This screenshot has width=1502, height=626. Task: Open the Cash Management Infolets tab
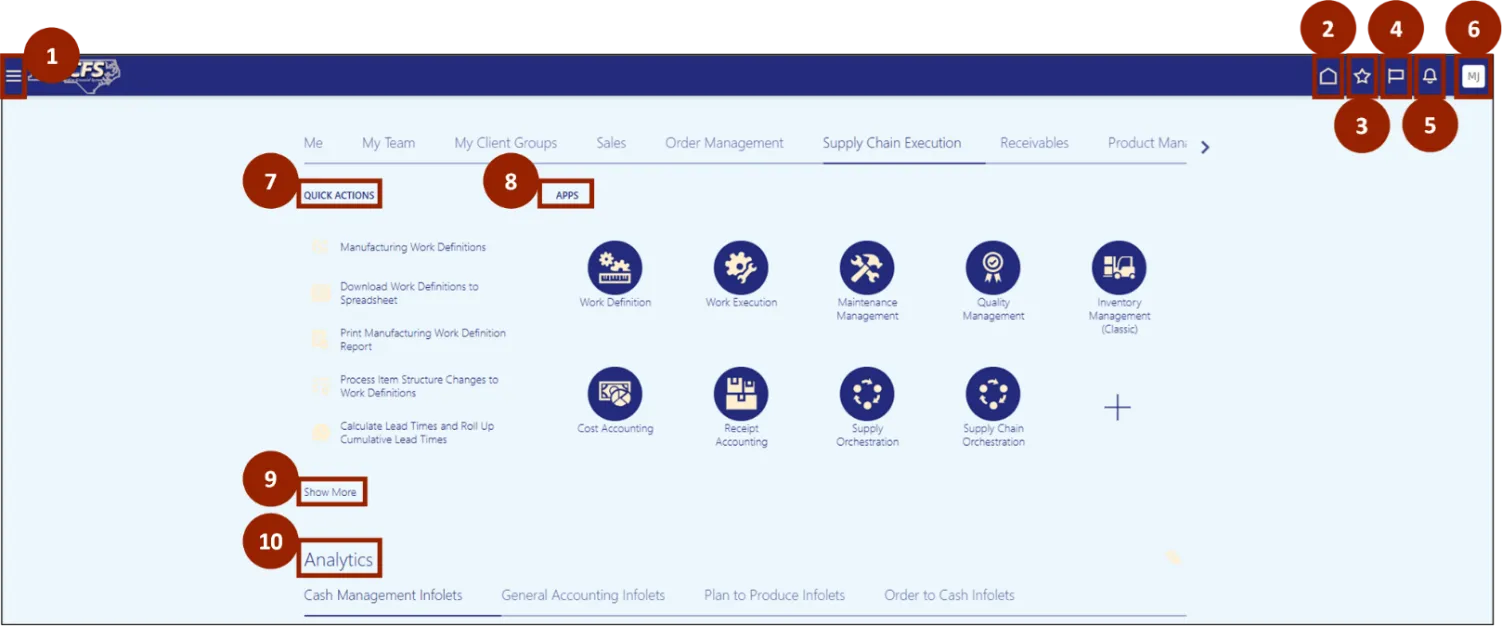coord(383,595)
